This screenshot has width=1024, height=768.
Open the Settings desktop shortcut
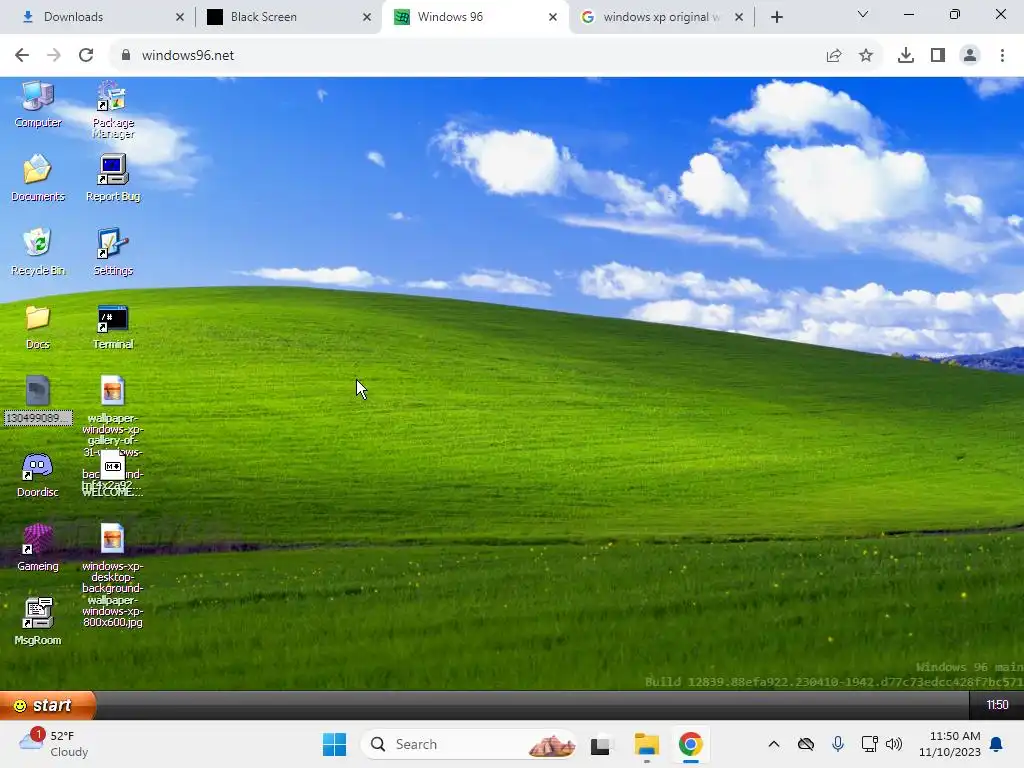(113, 252)
